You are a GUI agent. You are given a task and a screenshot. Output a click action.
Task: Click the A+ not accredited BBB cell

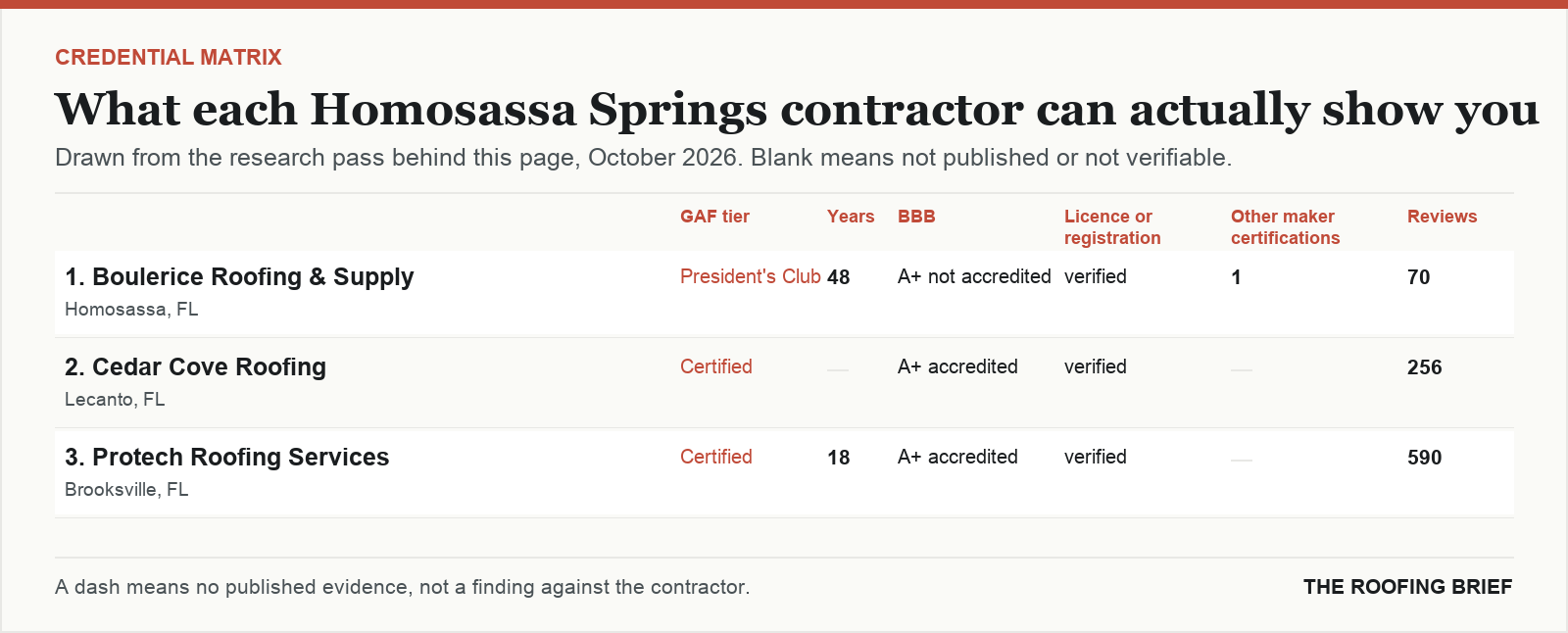pyautogui.click(x=974, y=276)
